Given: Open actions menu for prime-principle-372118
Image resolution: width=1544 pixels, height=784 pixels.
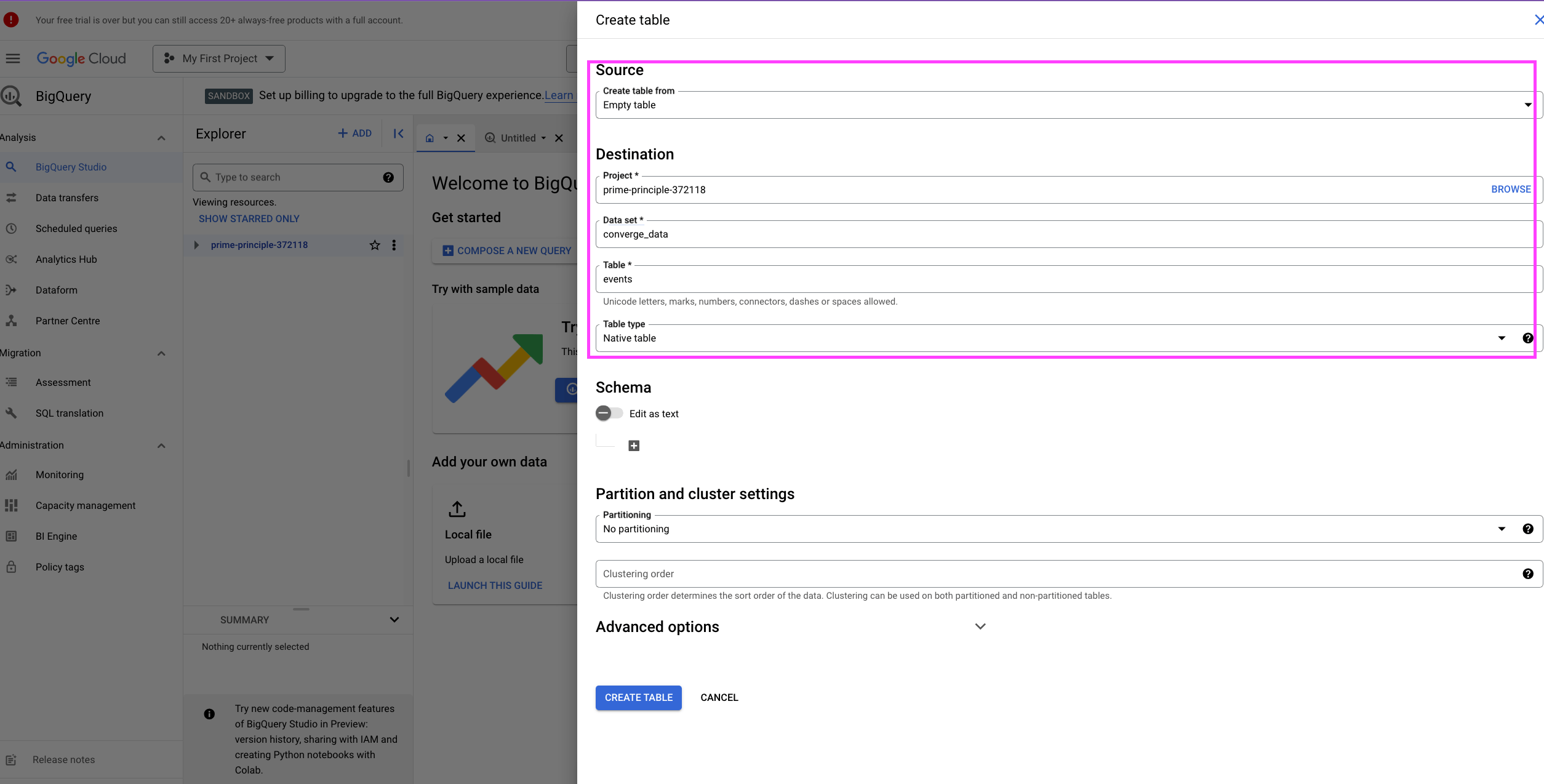Looking at the screenshot, I should pos(394,245).
